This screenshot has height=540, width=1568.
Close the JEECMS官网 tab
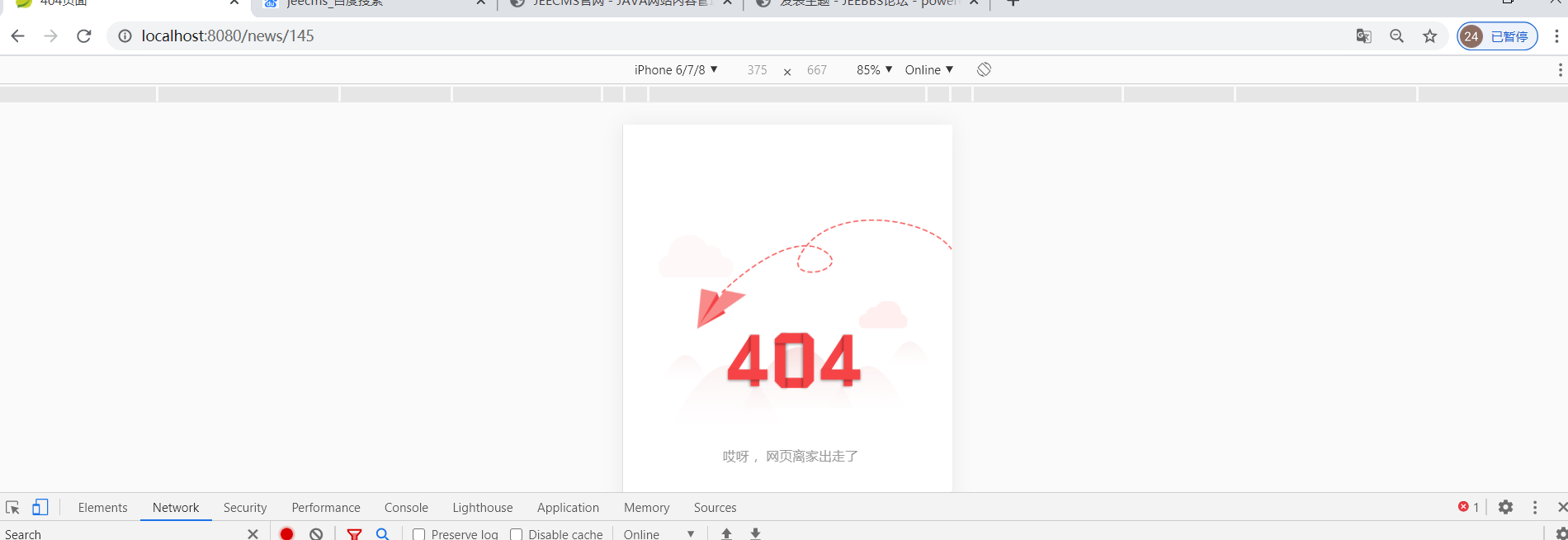[x=727, y=2]
